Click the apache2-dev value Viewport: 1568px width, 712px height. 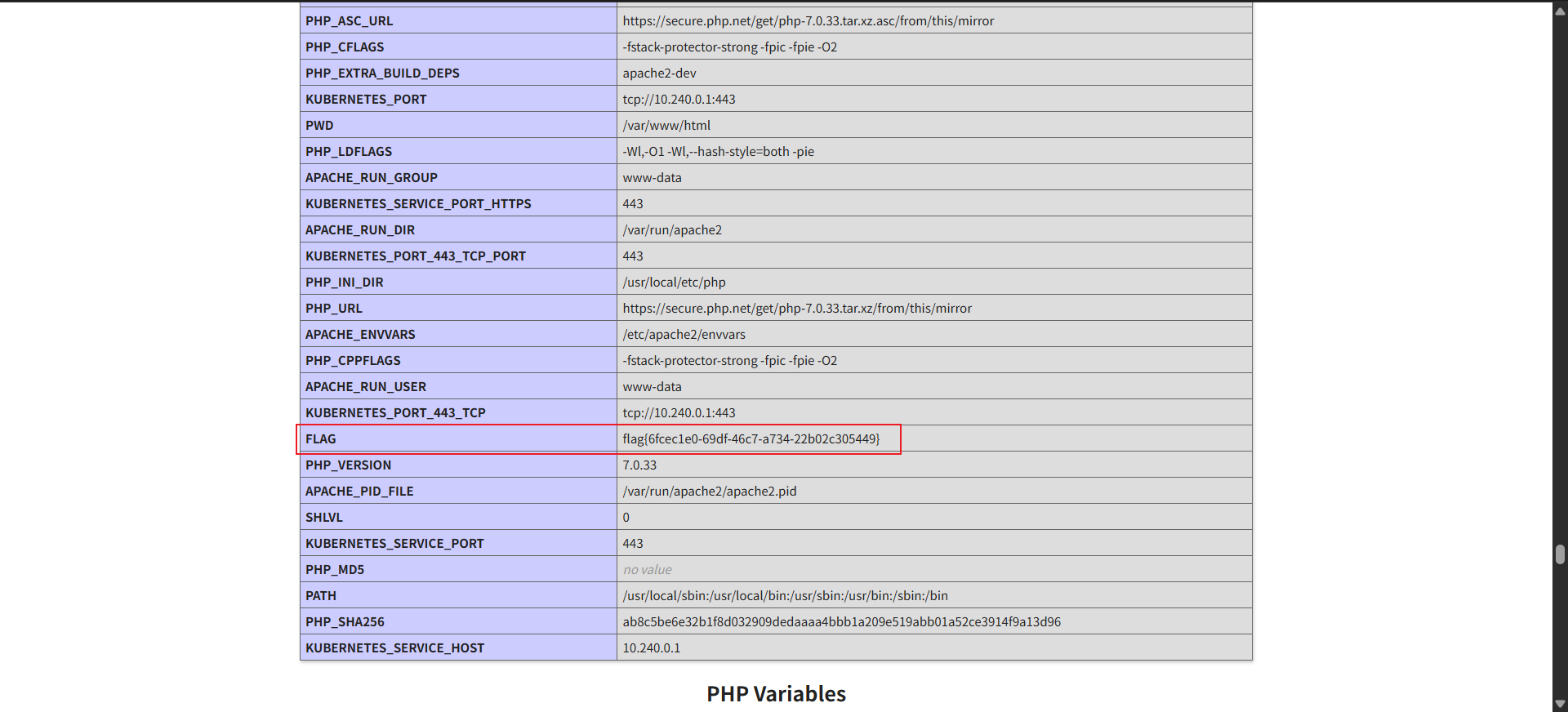[x=659, y=73]
